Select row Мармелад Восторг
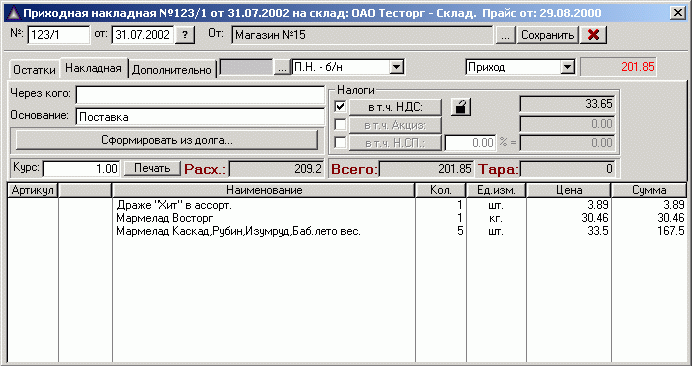692x366 pixels. pyautogui.click(x=347, y=218)
